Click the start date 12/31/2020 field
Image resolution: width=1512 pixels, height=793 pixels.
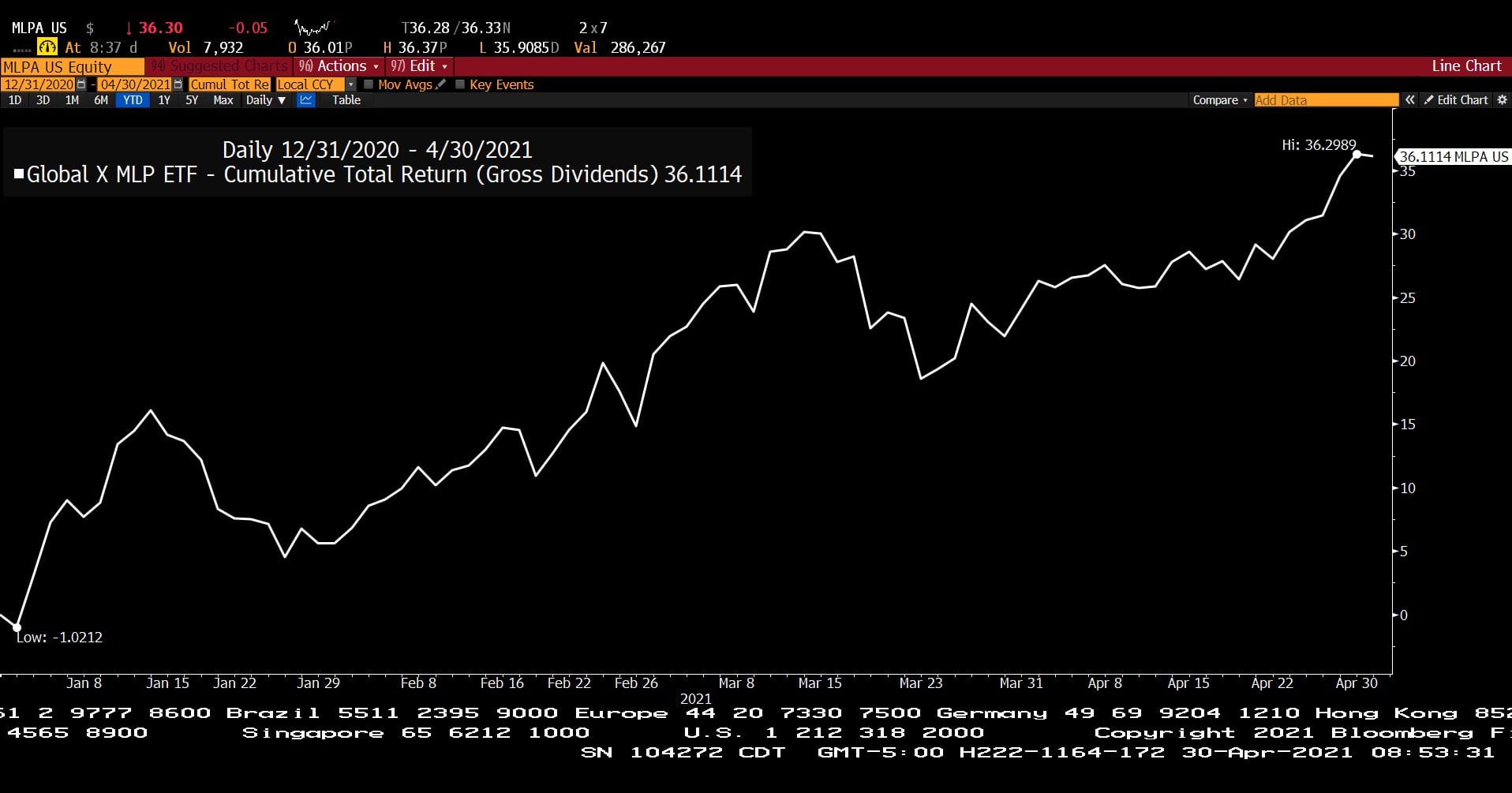tap(38, 84)
